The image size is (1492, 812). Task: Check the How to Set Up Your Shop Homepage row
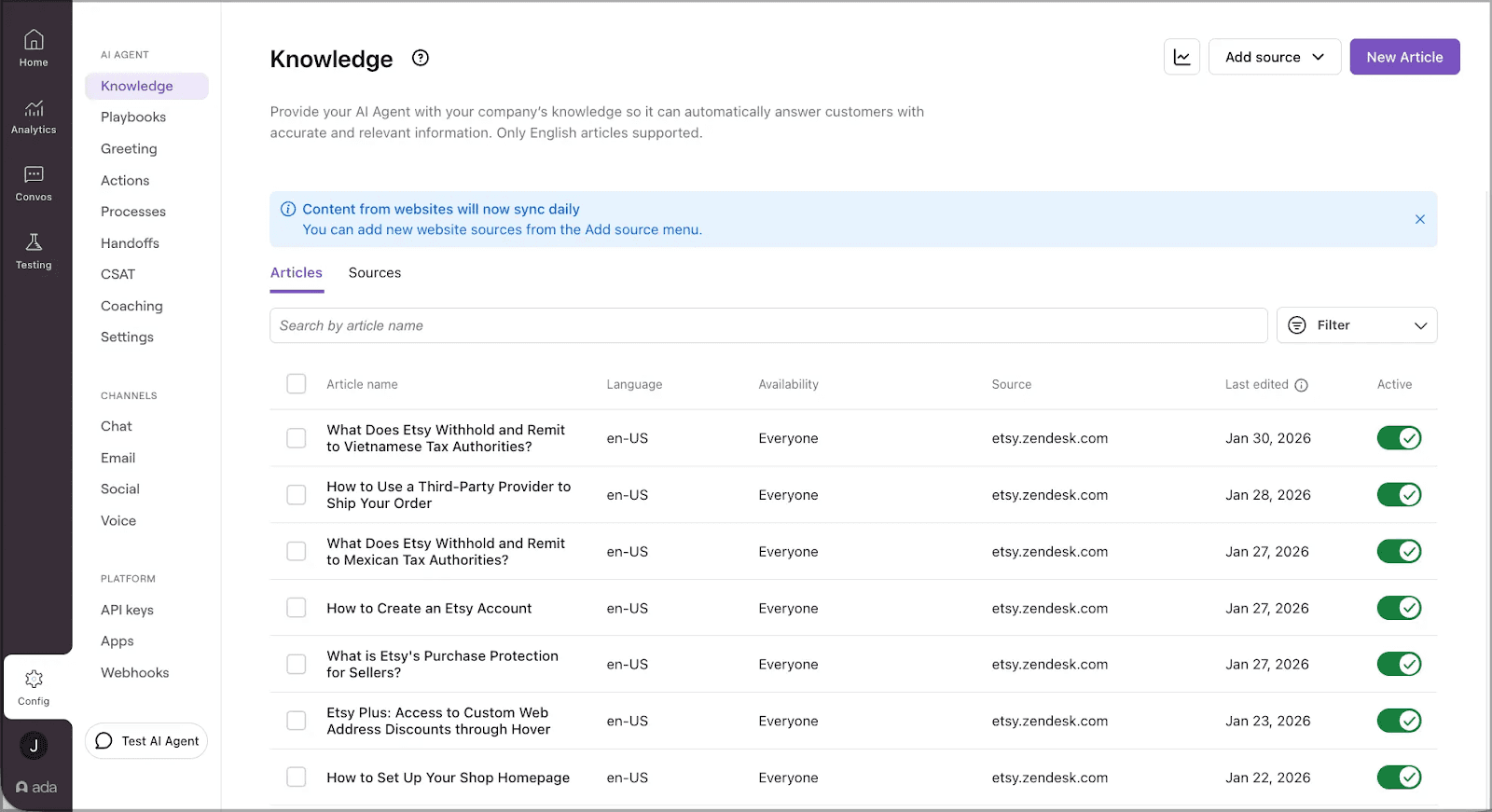297,778
